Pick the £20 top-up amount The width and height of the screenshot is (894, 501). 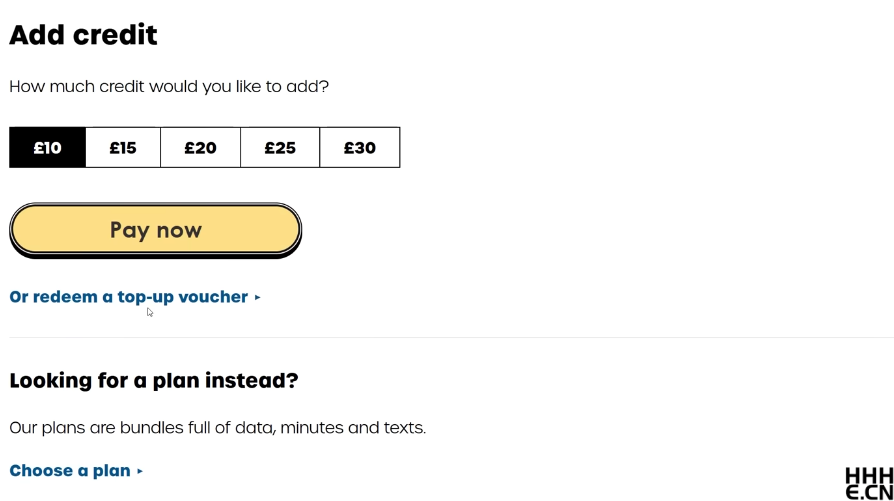point(200,148)
